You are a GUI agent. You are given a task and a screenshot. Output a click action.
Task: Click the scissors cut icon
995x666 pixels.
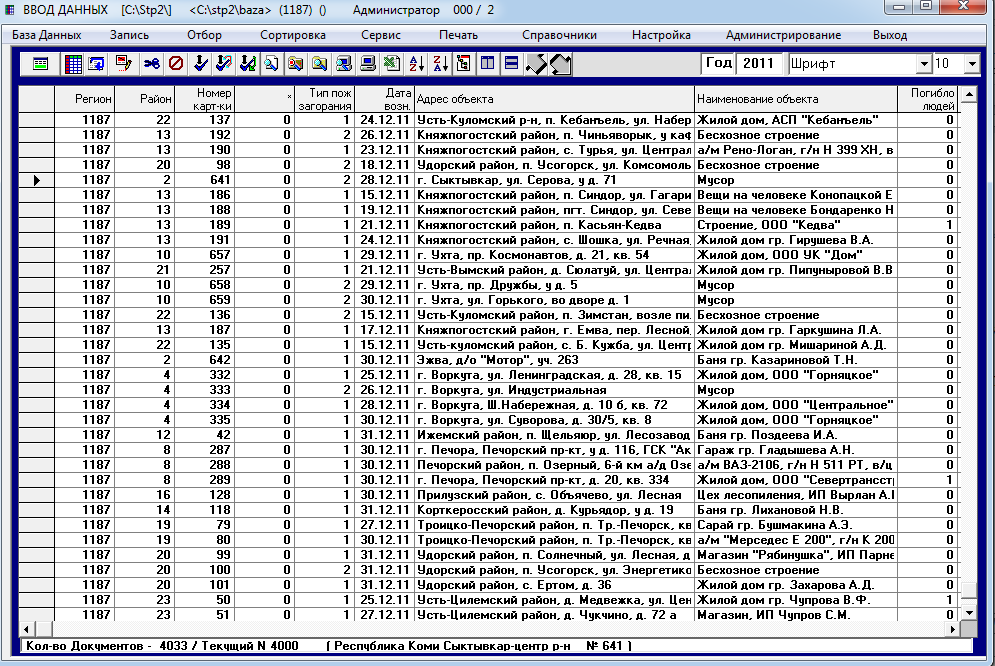pos(151,63)
